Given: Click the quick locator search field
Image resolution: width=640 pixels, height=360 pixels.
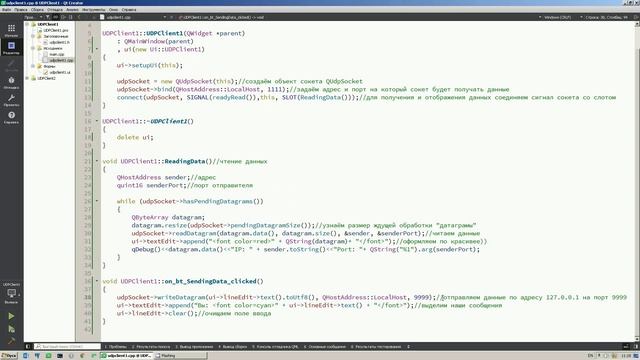Looking at the screenshot, I should (x=67, y=347).
